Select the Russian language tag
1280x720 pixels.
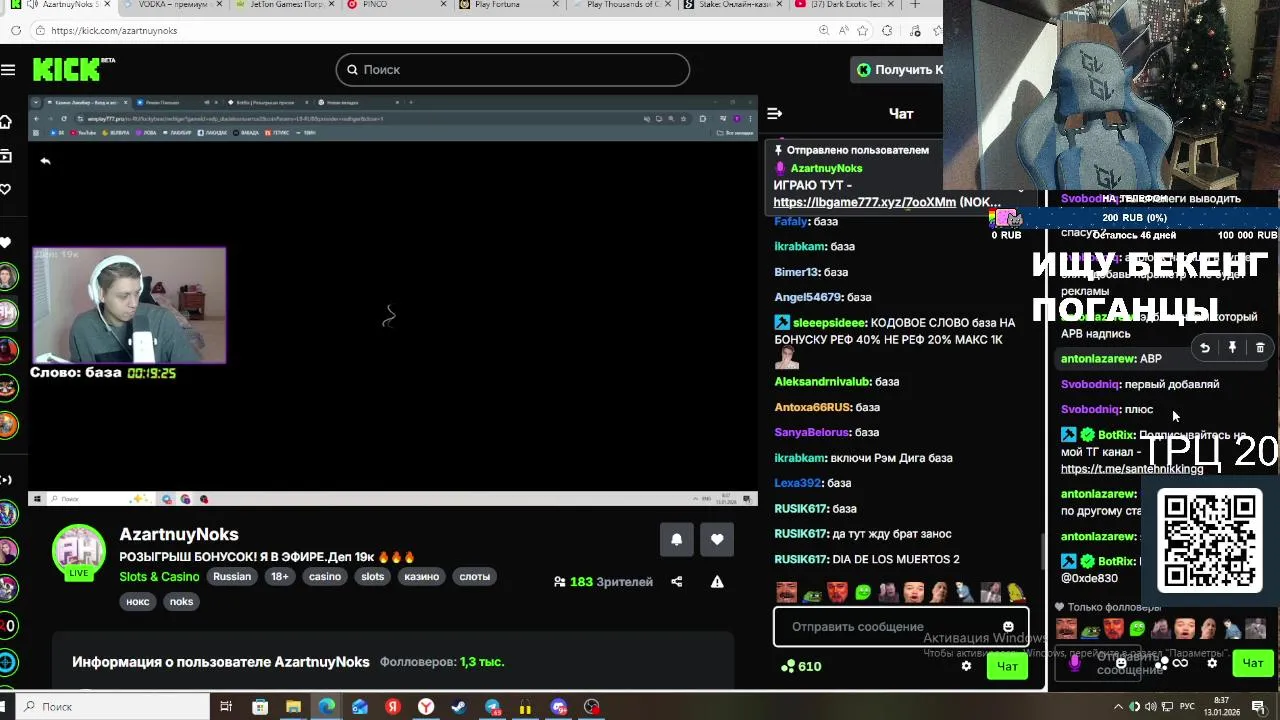pyautogui.click(x=232, y=577)
